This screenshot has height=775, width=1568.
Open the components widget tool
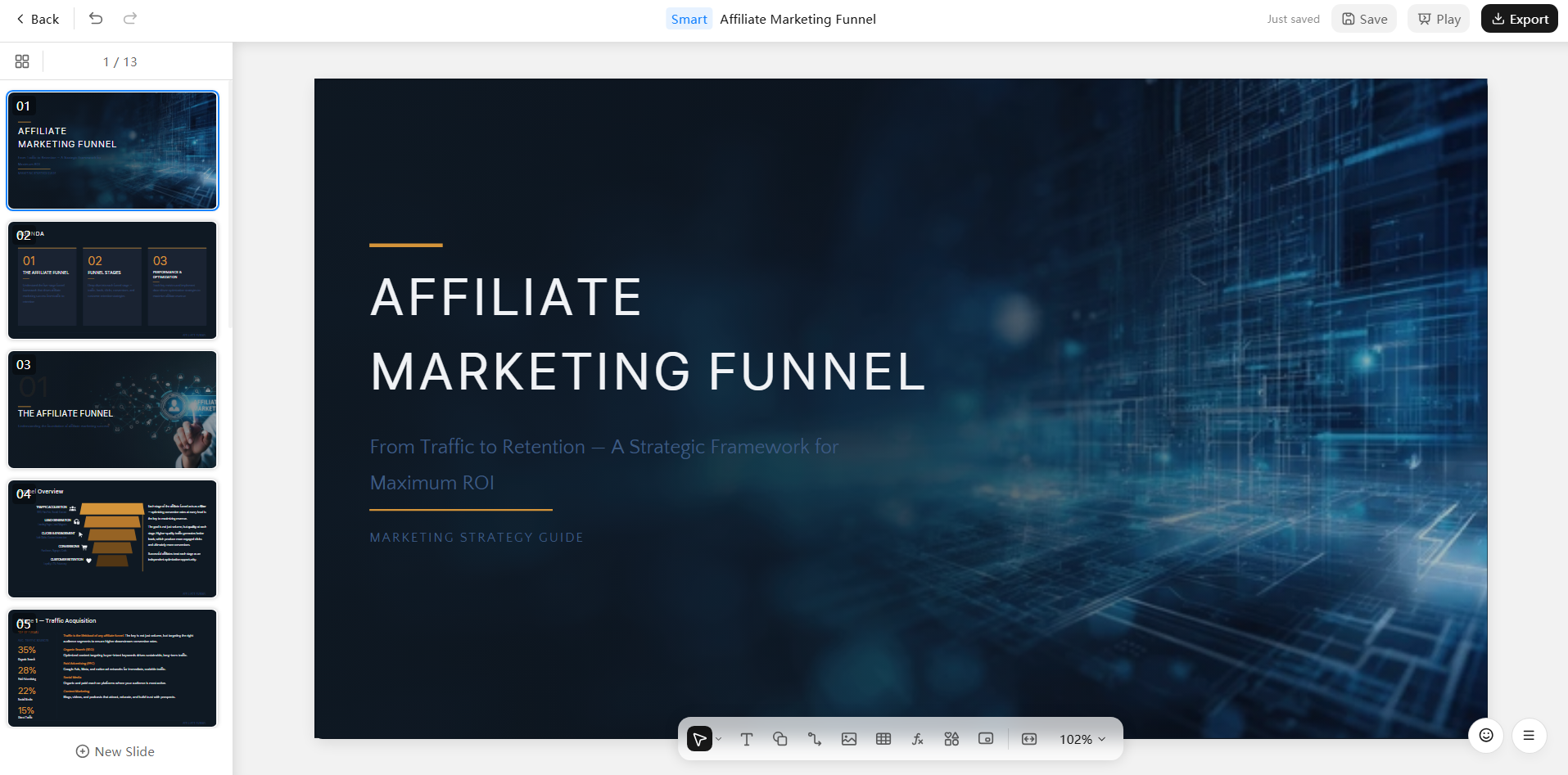[x=951, y=739]
